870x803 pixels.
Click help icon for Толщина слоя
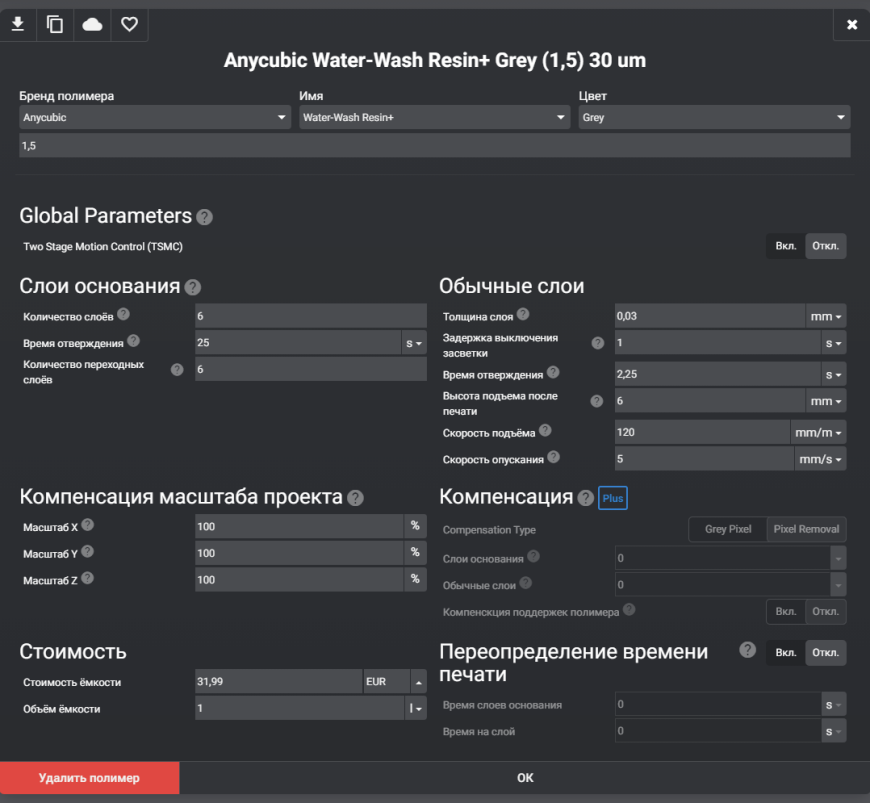click(x=523, y=315)
